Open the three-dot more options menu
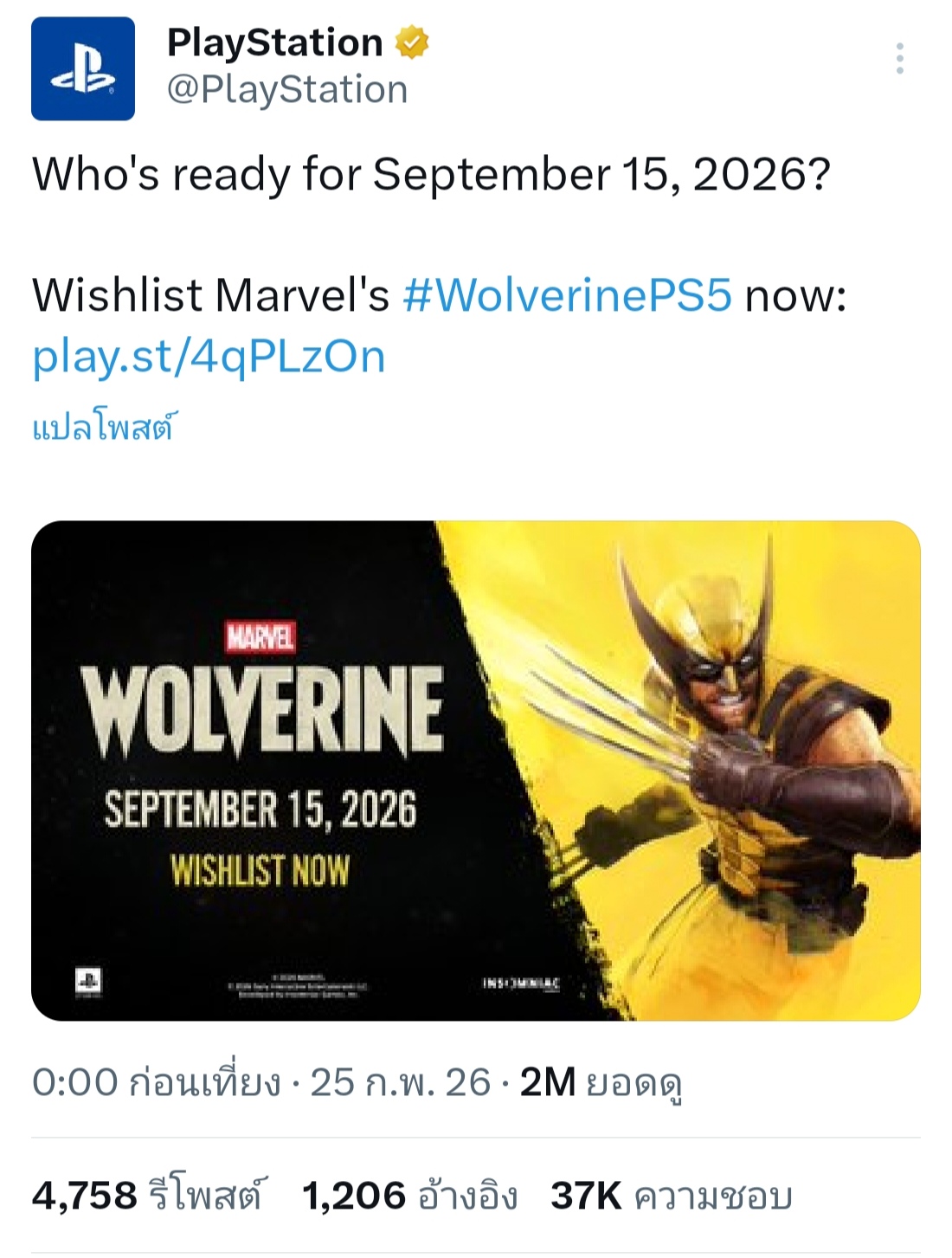The height and width of the screenshot is (1258, 952). point(900,58)
